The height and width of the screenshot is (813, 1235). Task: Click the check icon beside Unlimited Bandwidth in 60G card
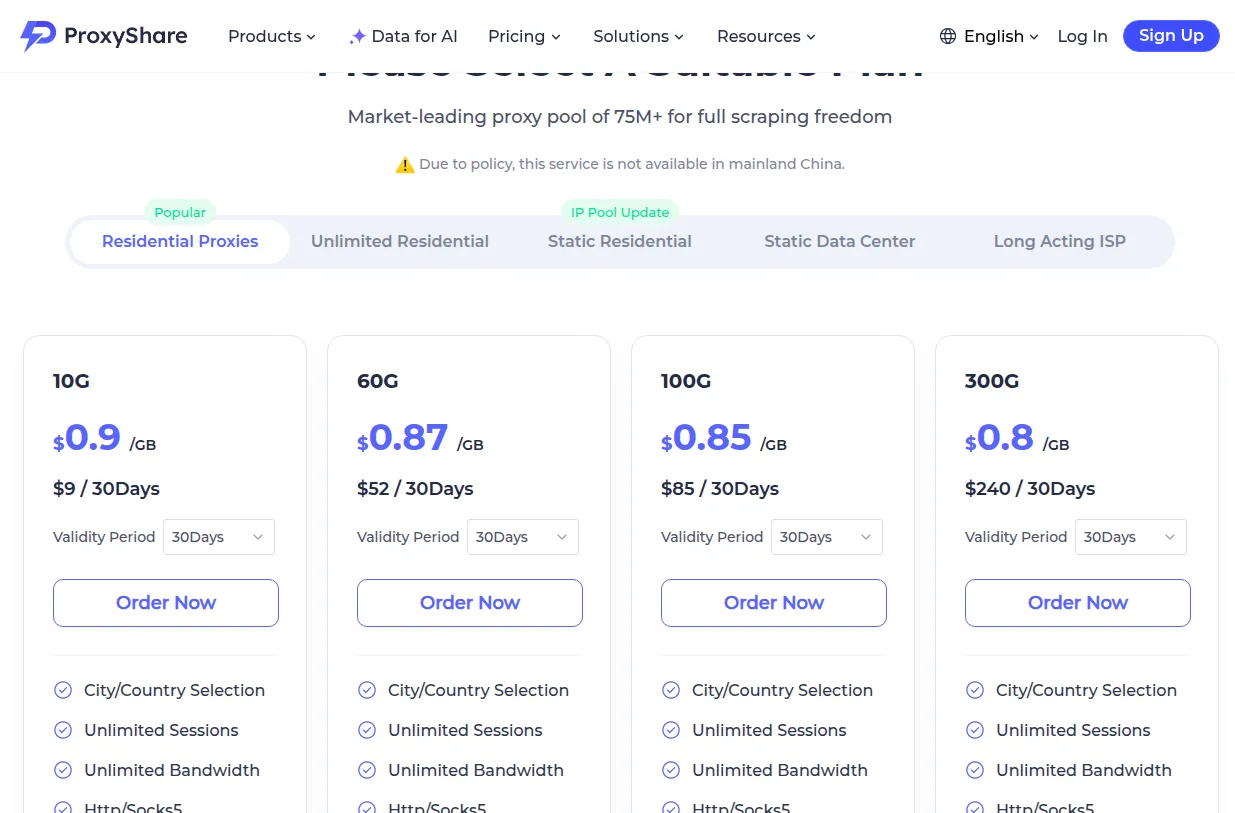pos(367,770)
